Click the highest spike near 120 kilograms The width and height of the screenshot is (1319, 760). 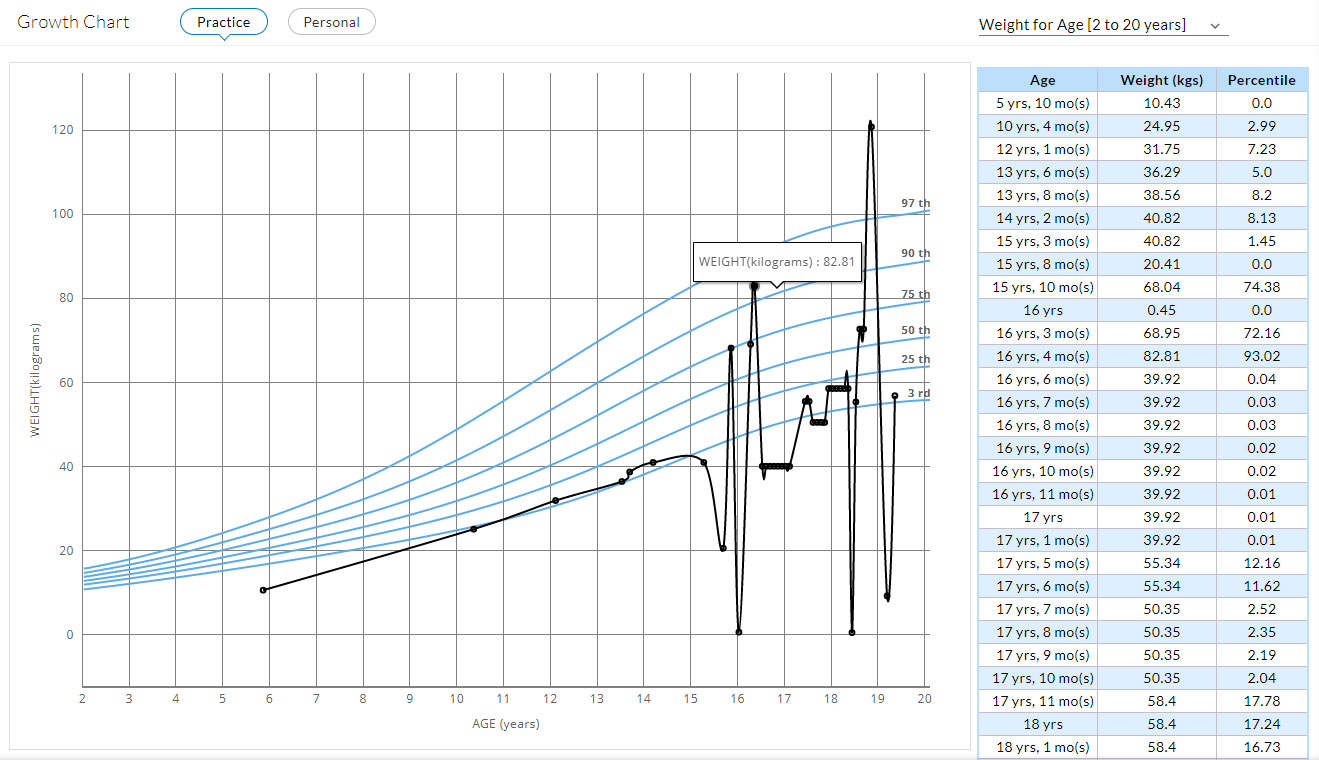pos(869,124)
